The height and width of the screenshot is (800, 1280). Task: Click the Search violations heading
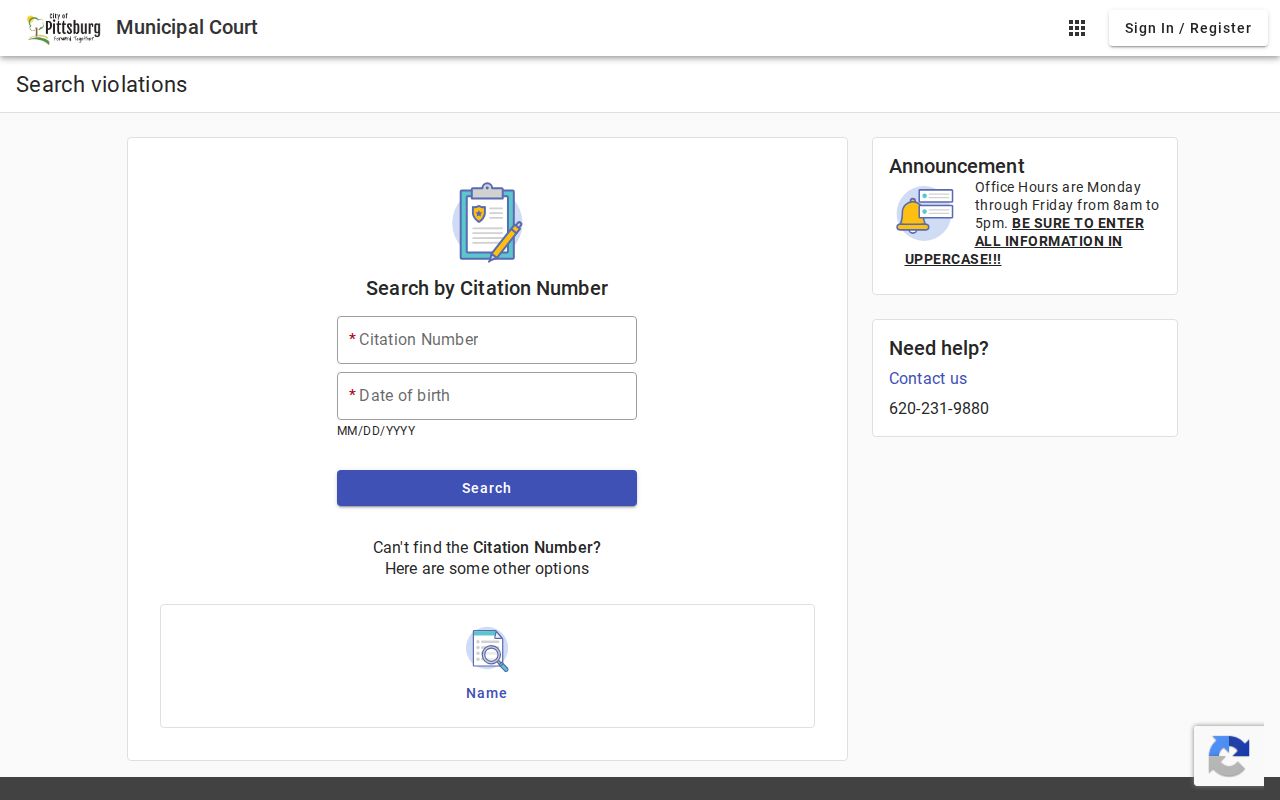[x=101, y=84]
